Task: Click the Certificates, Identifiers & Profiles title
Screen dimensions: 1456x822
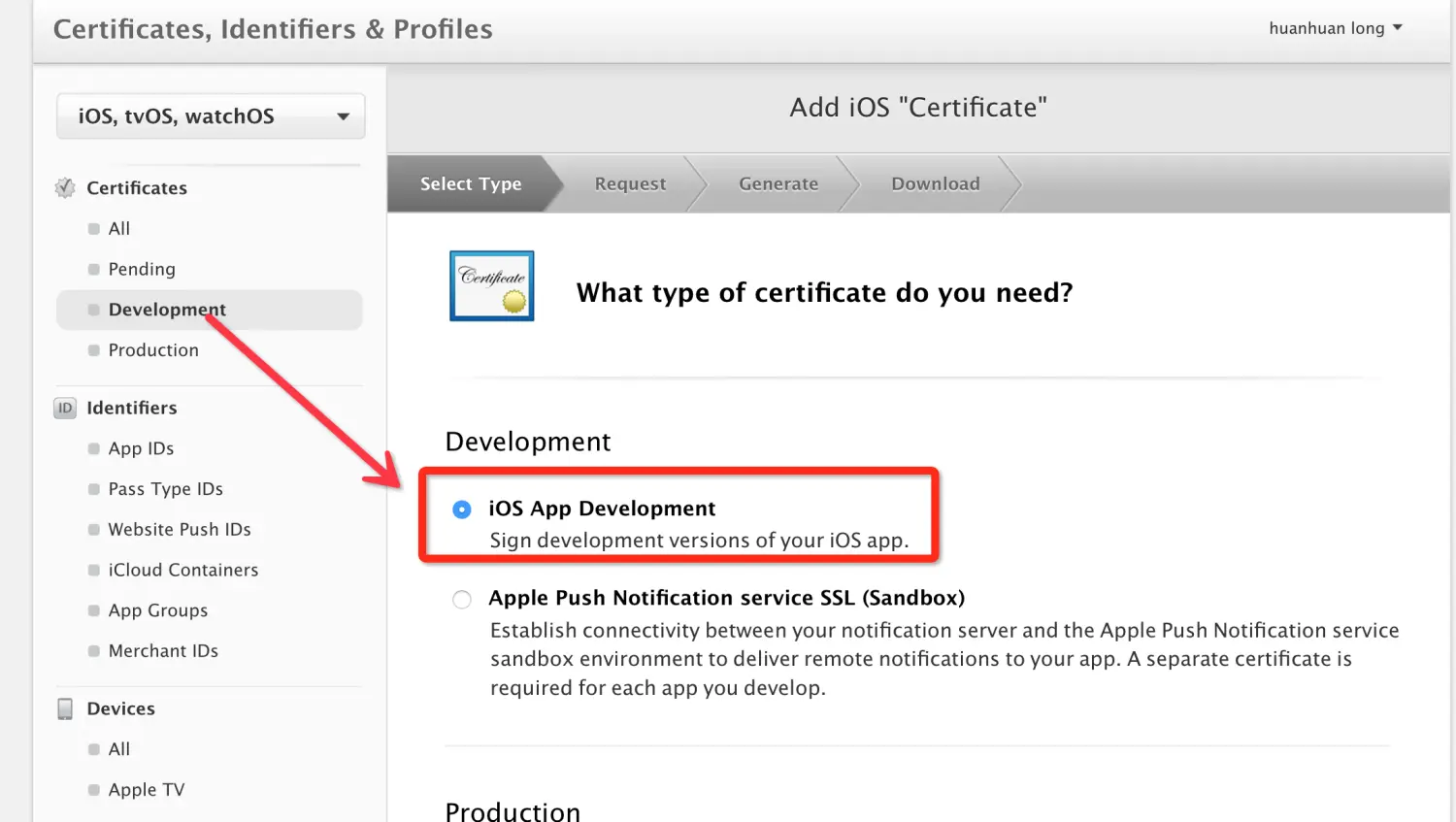Action: coord(273,30)
